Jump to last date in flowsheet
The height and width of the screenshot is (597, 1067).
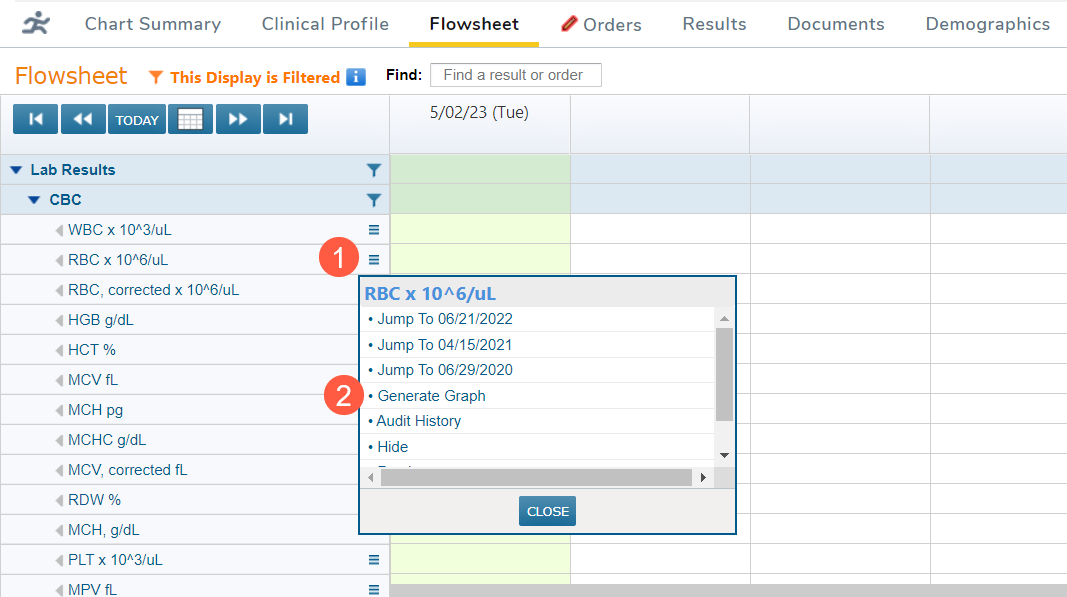[x=285, y=120]
